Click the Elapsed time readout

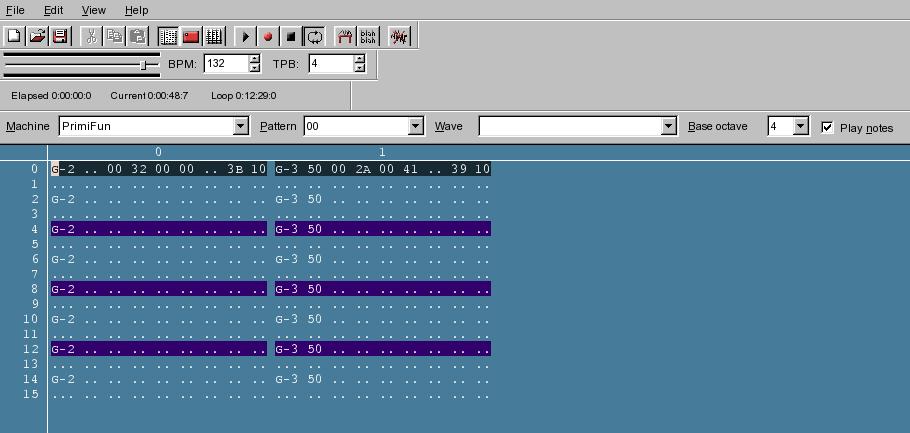tap(51, 96)
